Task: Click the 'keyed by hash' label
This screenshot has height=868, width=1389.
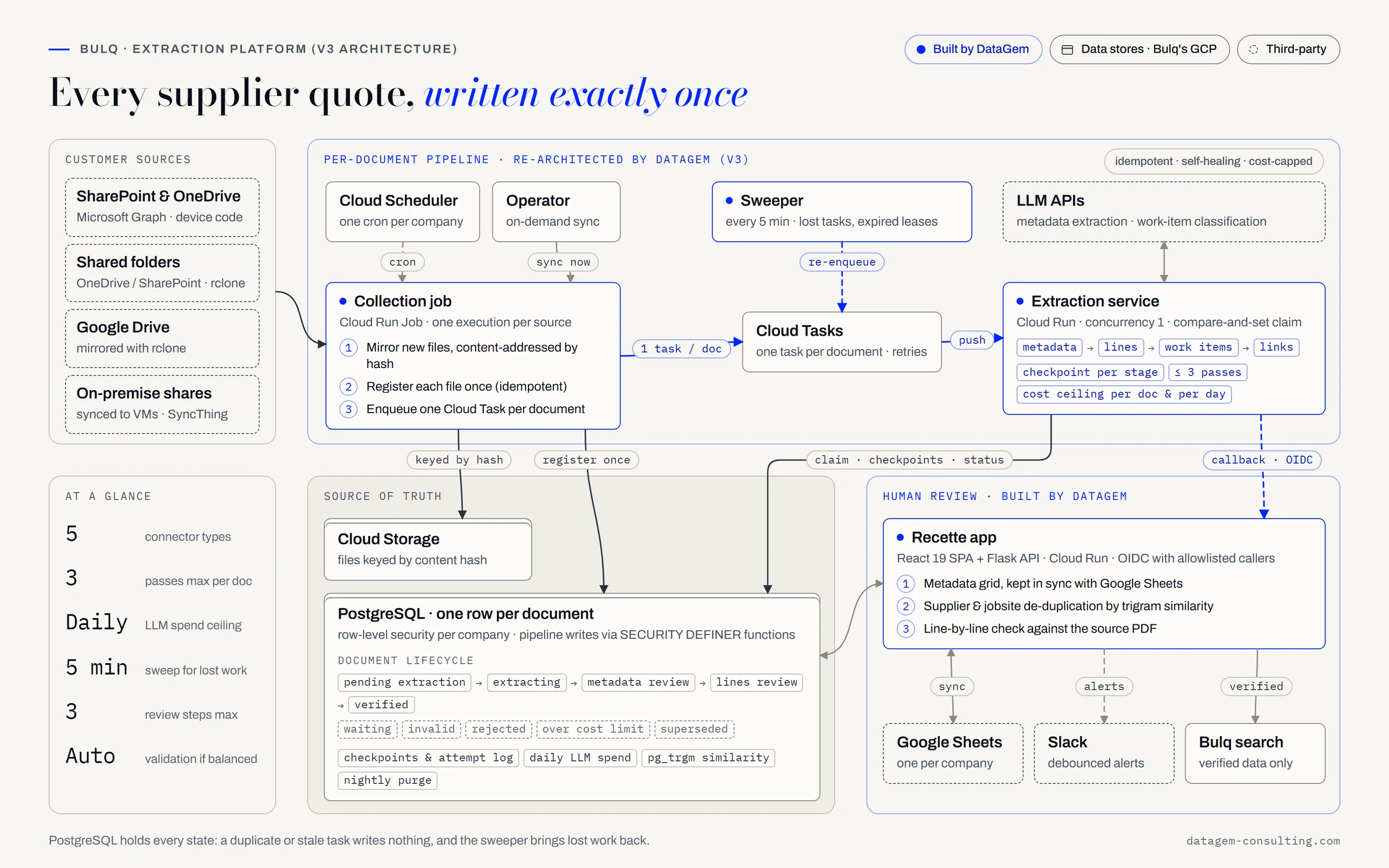Action: click(459, 460)
